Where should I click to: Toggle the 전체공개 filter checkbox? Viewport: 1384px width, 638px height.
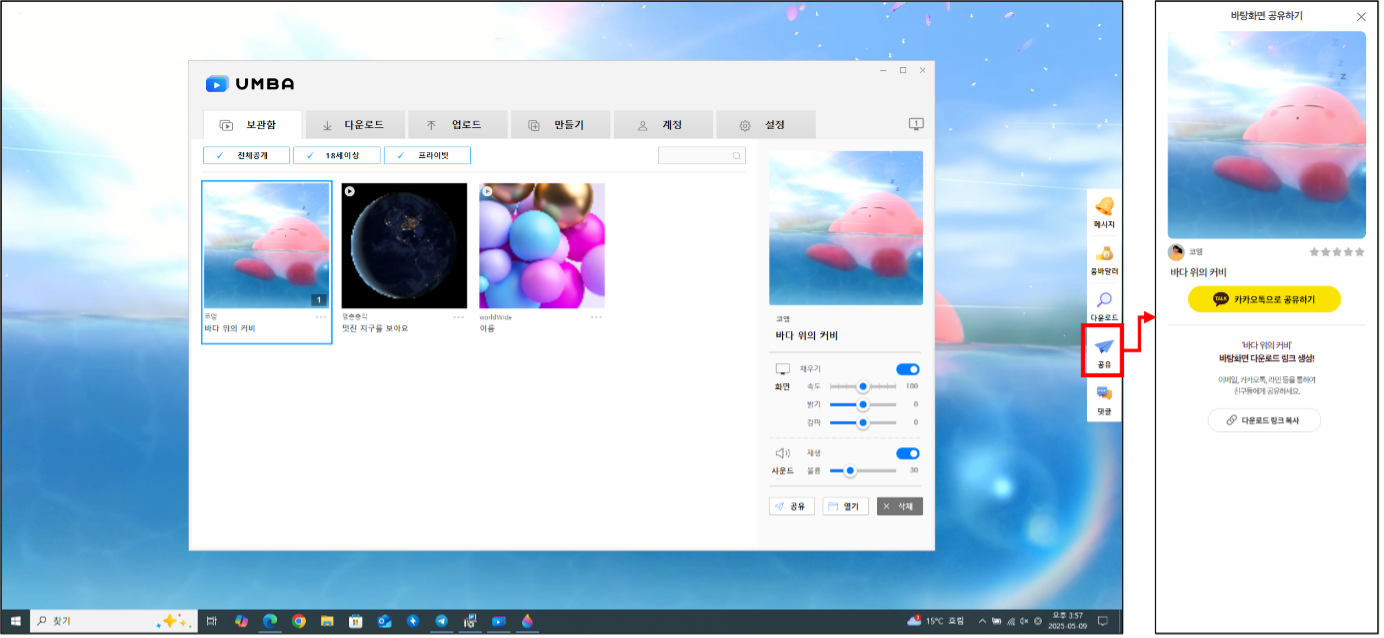[247, 155]
